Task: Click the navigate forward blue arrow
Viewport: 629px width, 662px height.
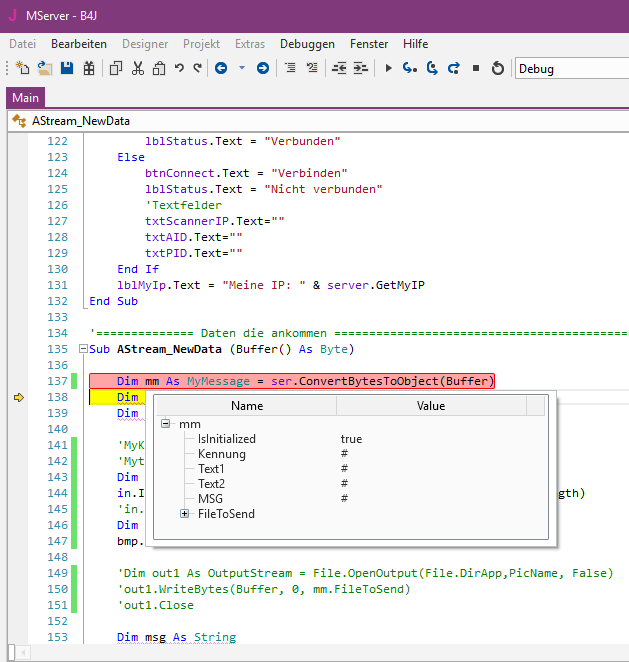Action: [x=263, y=69]
